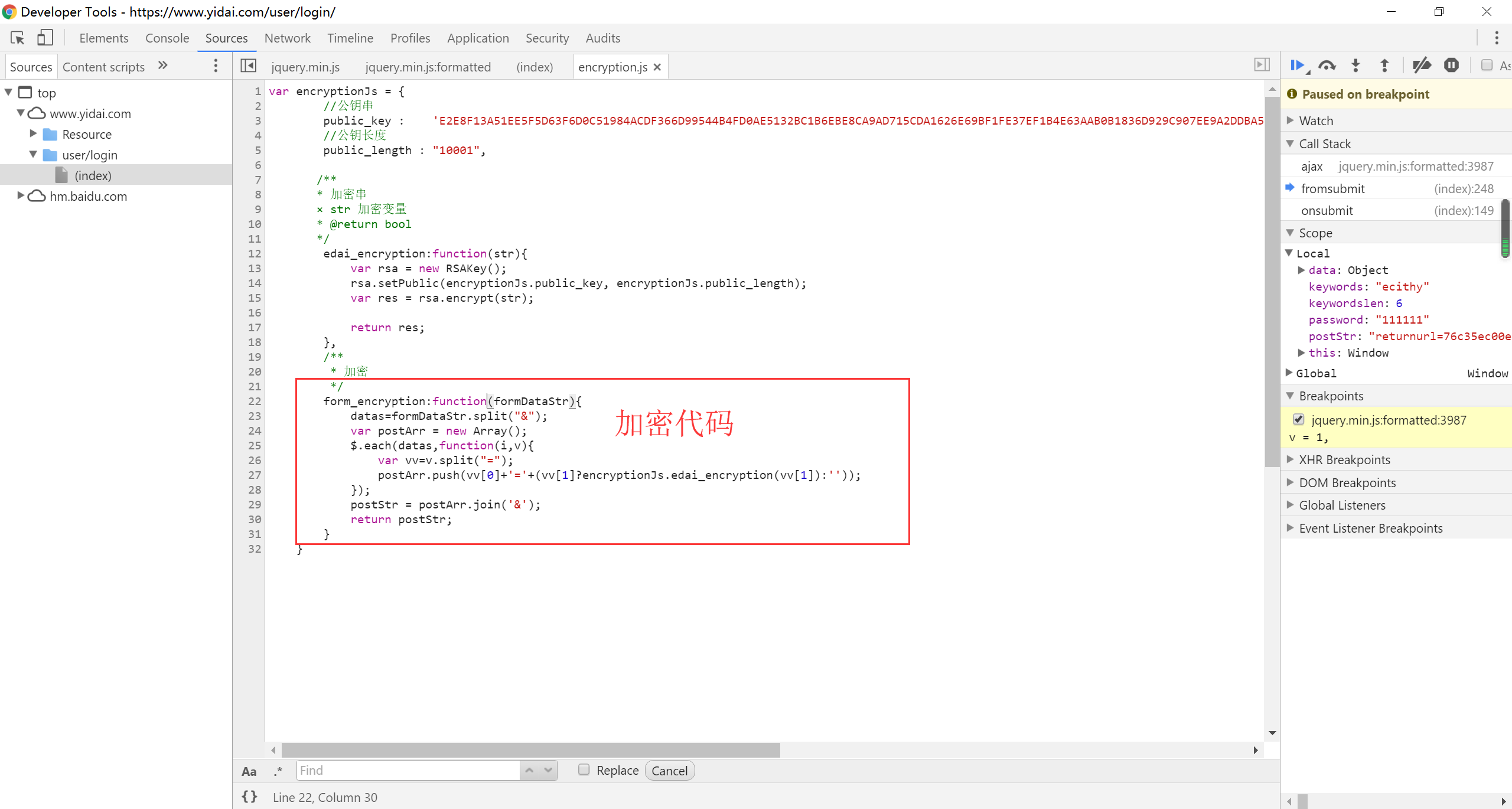
Task: Enable the Replace checkbox
Action: point(584,769)
